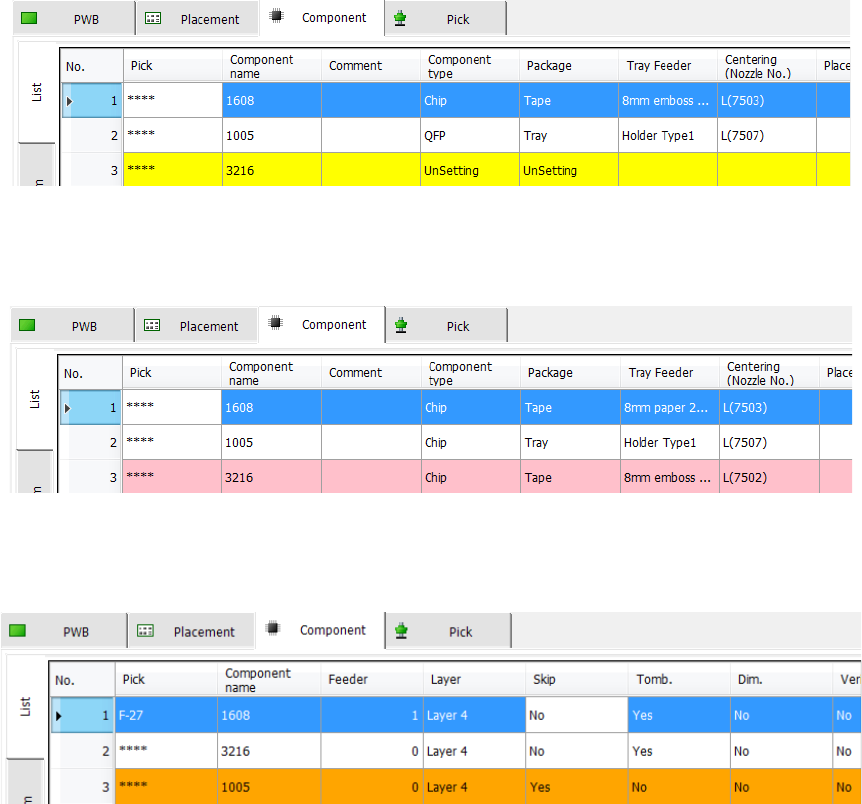Click the Component chip icon in the bottom panel
The height and width of the screenshot is (804, 862).
(x=273, y=628)
